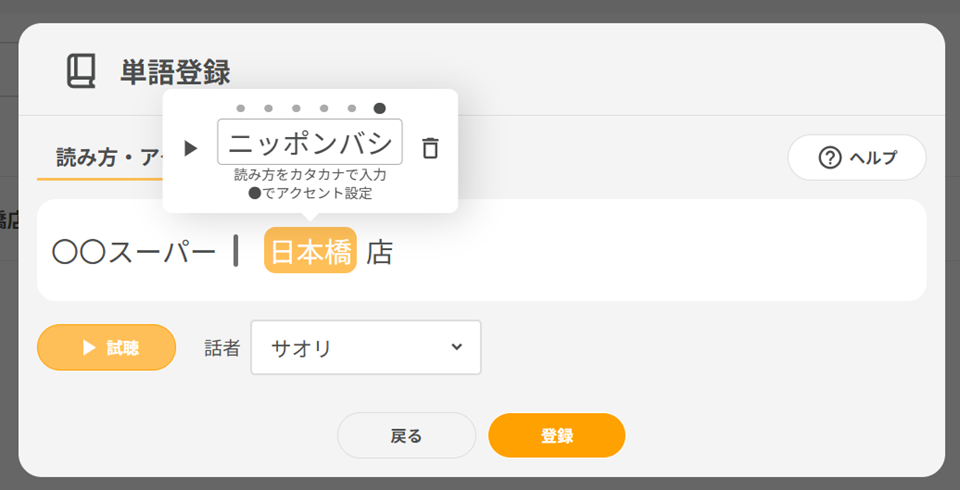The height and width of the screenshot is (490, 960).
Task: Select the 〇〇スーパー text segment
Action: 134,253
